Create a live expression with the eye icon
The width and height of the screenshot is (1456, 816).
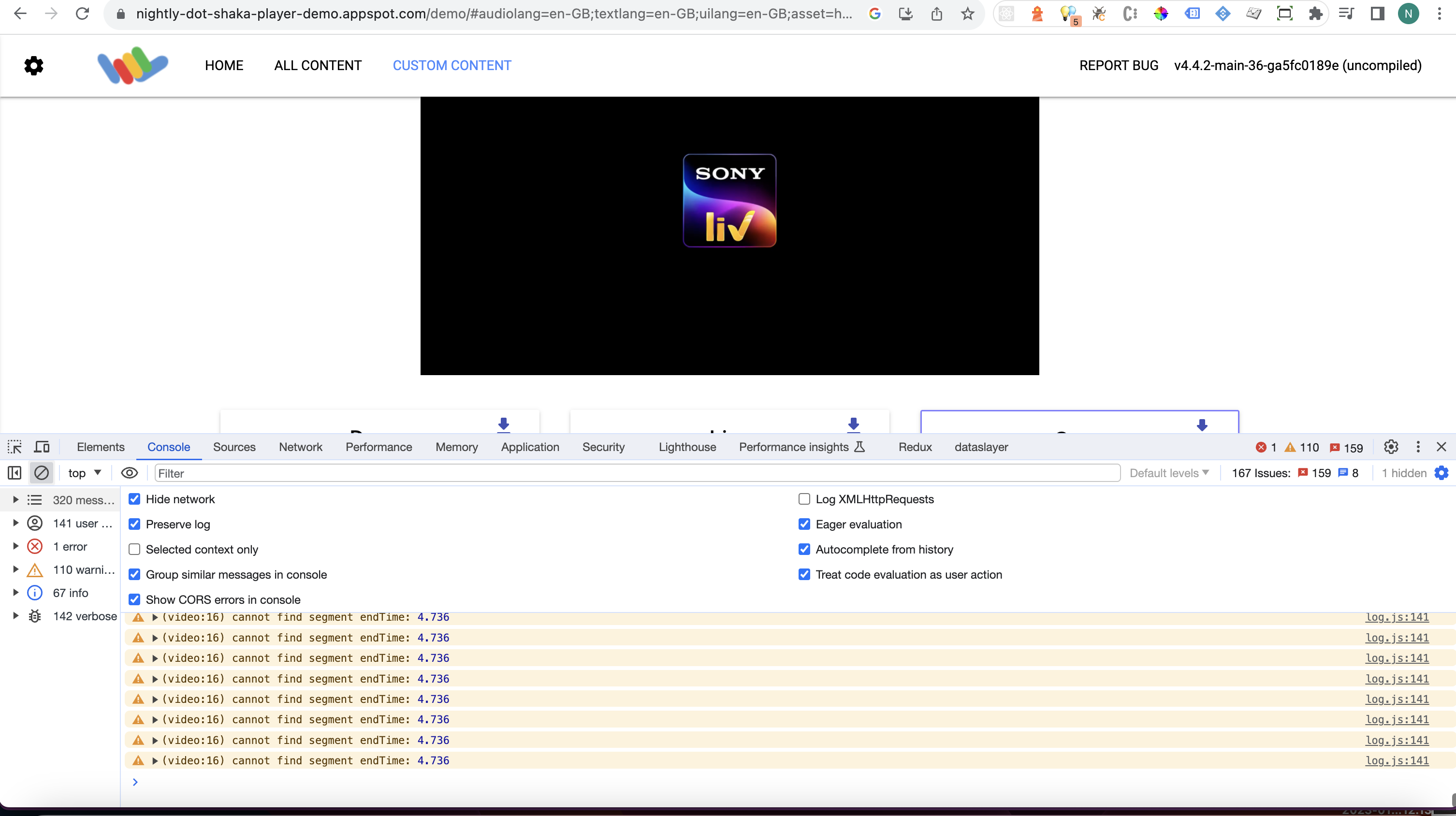pyautogui.click(x=130, y=473)
